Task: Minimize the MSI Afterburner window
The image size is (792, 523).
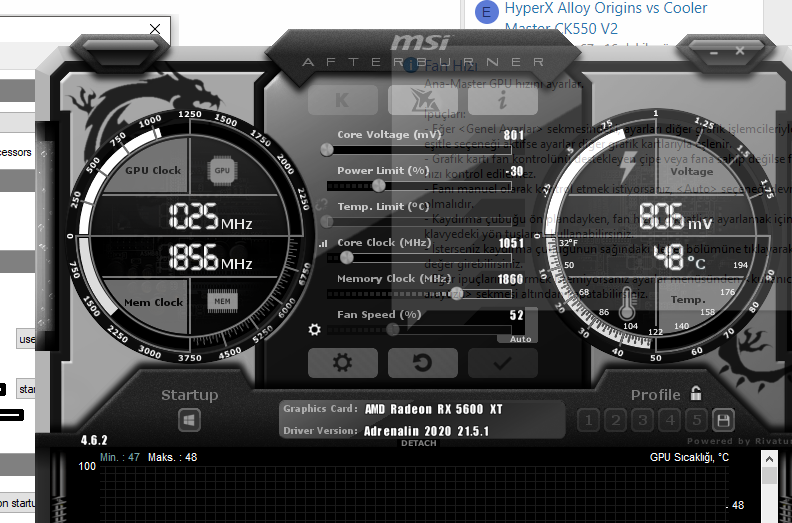Action: coord(714,52)
